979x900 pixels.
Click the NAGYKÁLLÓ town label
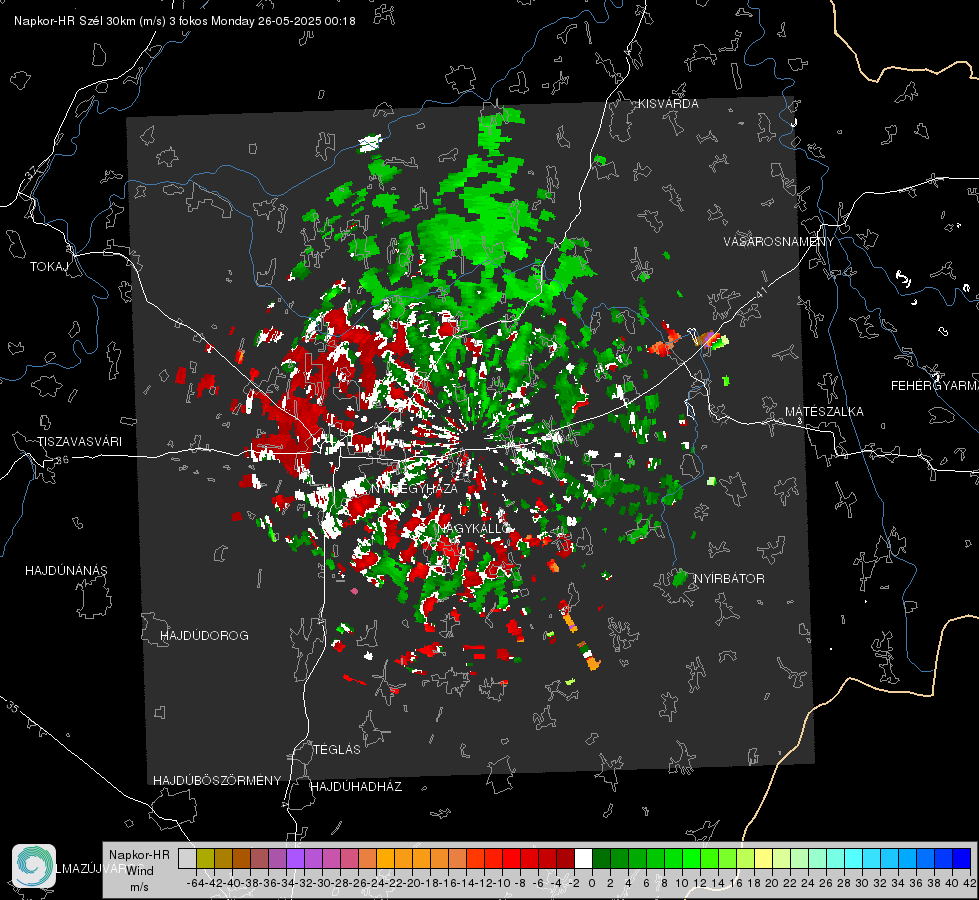[x=473, y=528]
